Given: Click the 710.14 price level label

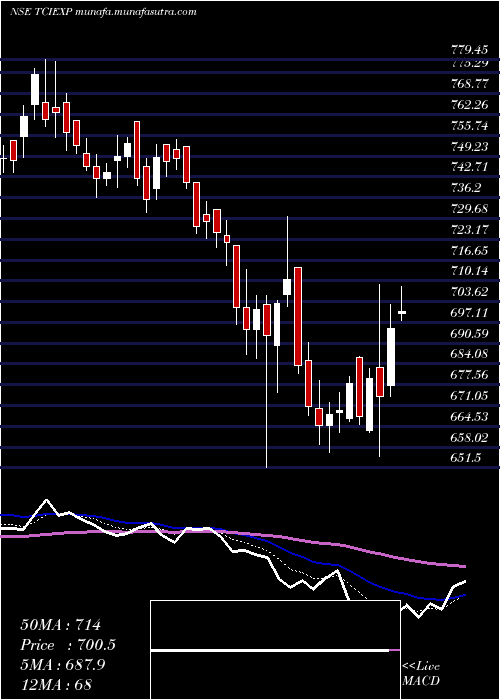Looking at the screenshot, I should tap(469, 271).
